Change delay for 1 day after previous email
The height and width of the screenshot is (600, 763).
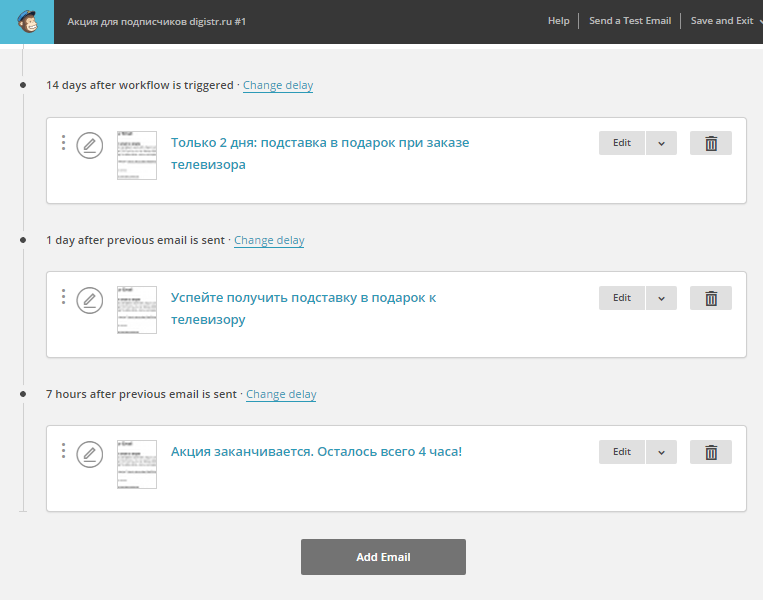tap(269, 240)
